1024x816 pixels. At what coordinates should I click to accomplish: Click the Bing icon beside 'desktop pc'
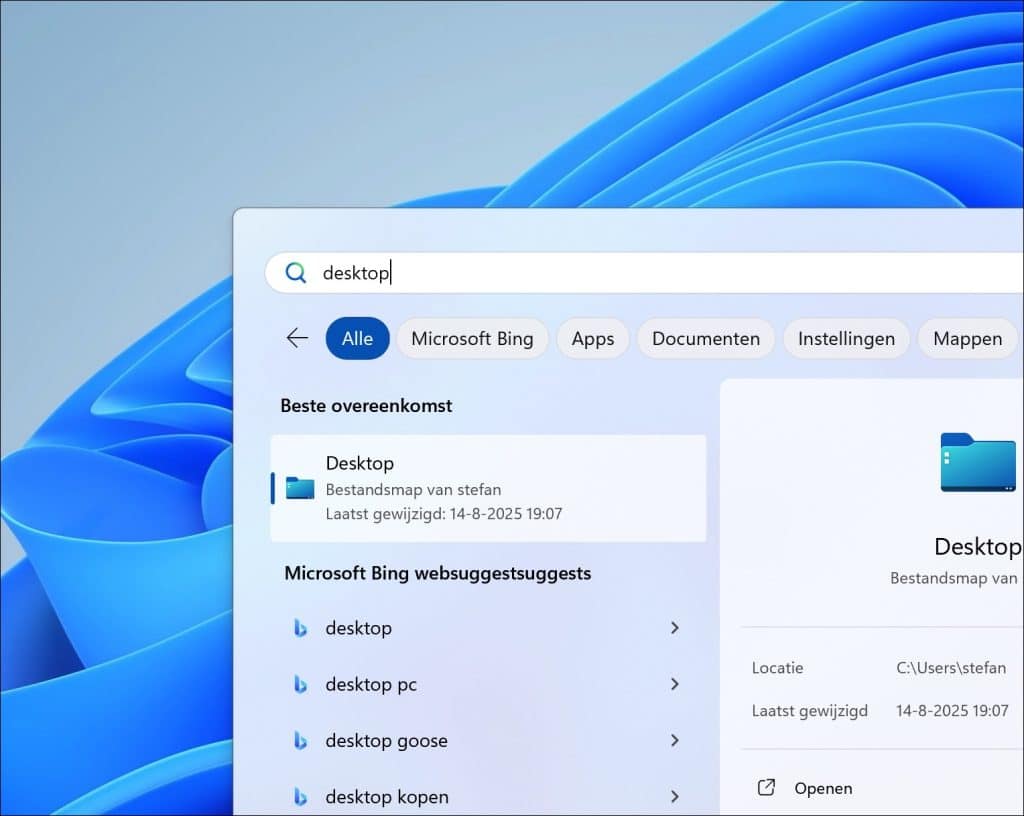click(300, 684)
